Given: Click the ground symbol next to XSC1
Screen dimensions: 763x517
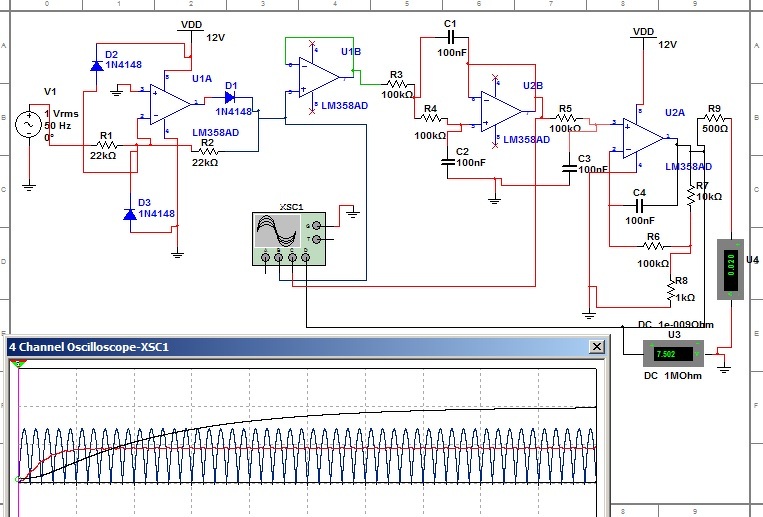Looking at the screenshot, I should (x=353, y=213).
